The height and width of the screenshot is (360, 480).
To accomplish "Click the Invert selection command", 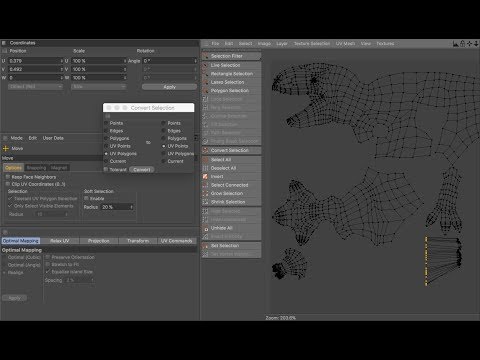I will [231, 176].
